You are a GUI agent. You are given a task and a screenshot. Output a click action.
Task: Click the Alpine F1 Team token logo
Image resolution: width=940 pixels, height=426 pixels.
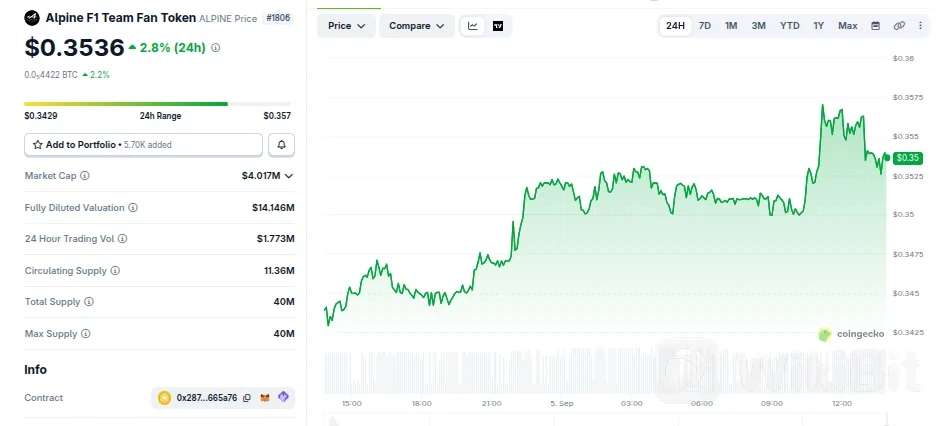click(x=32, y=18)
